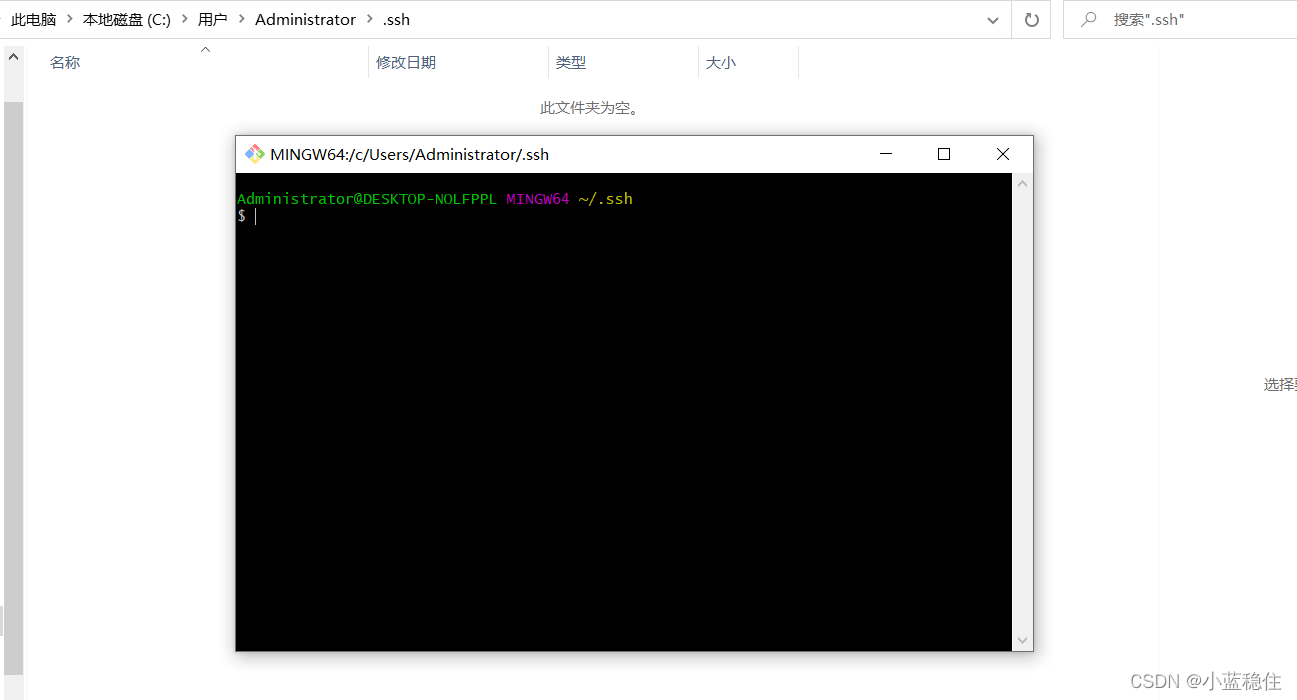
Task: Expand the chevron after 此电脑 breadcrumb
Action: pyautogui.click(x=69, y=19)
